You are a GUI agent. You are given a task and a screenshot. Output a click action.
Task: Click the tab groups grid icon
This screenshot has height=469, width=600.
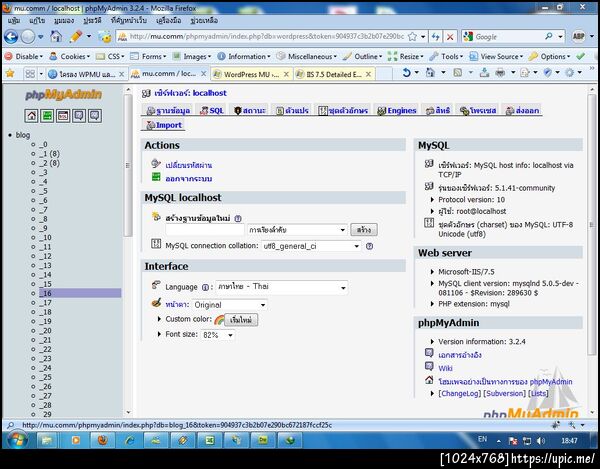pos(30,73)
